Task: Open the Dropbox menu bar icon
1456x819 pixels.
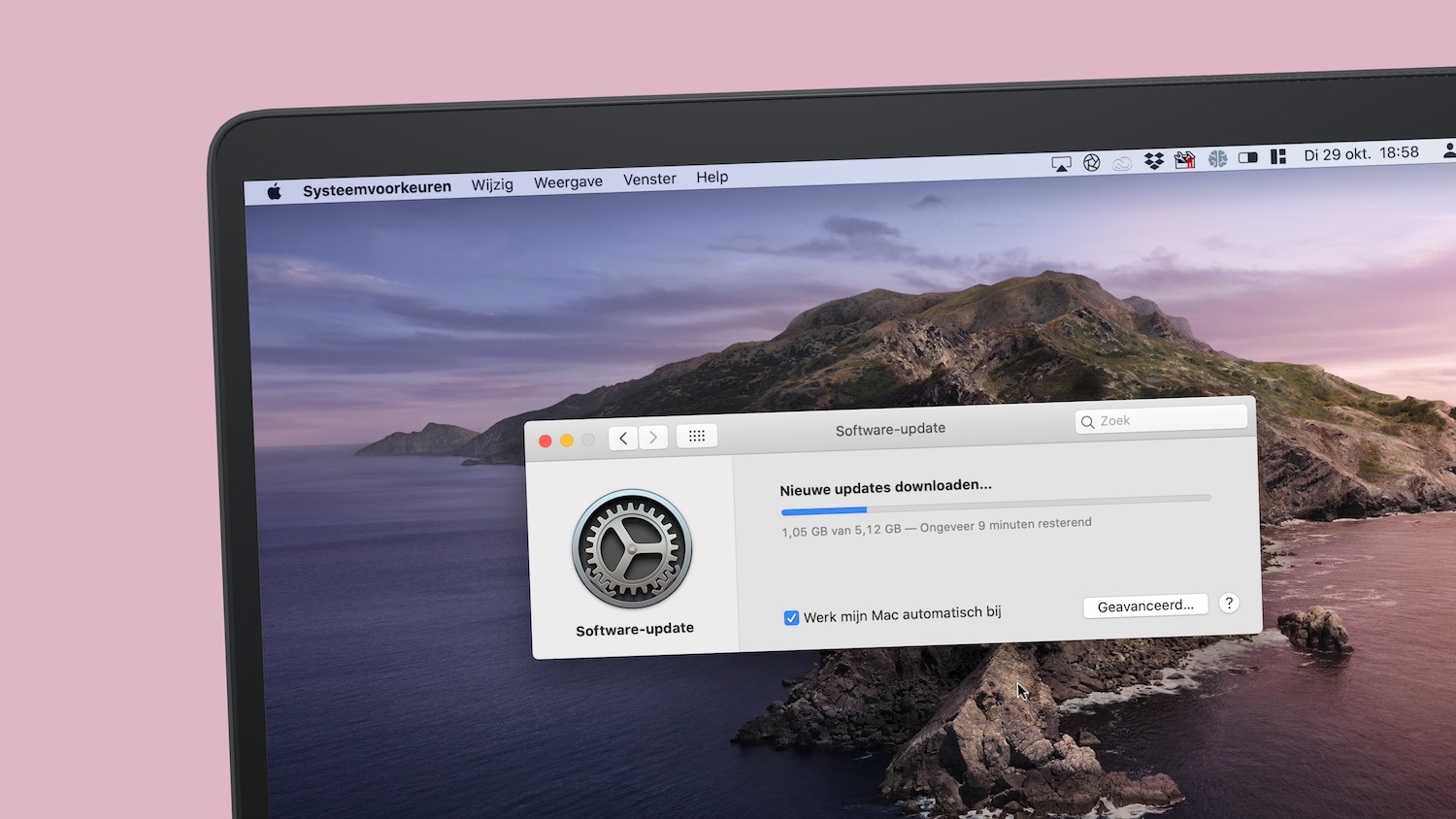Action: [x=1154, y=160]
